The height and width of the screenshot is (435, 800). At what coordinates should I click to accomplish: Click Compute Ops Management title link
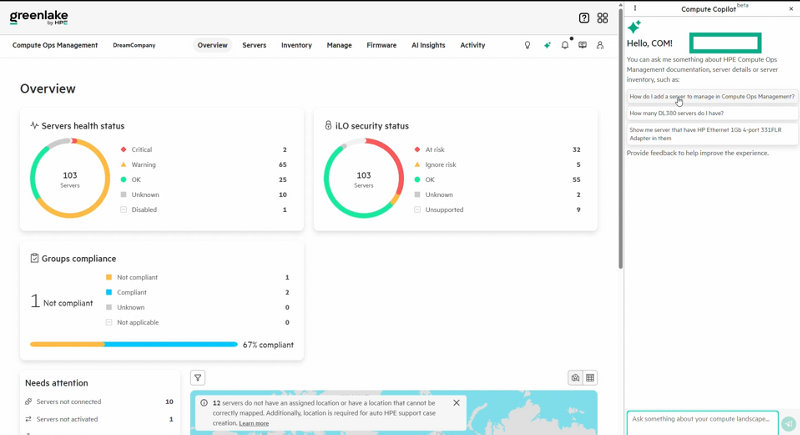55,45
